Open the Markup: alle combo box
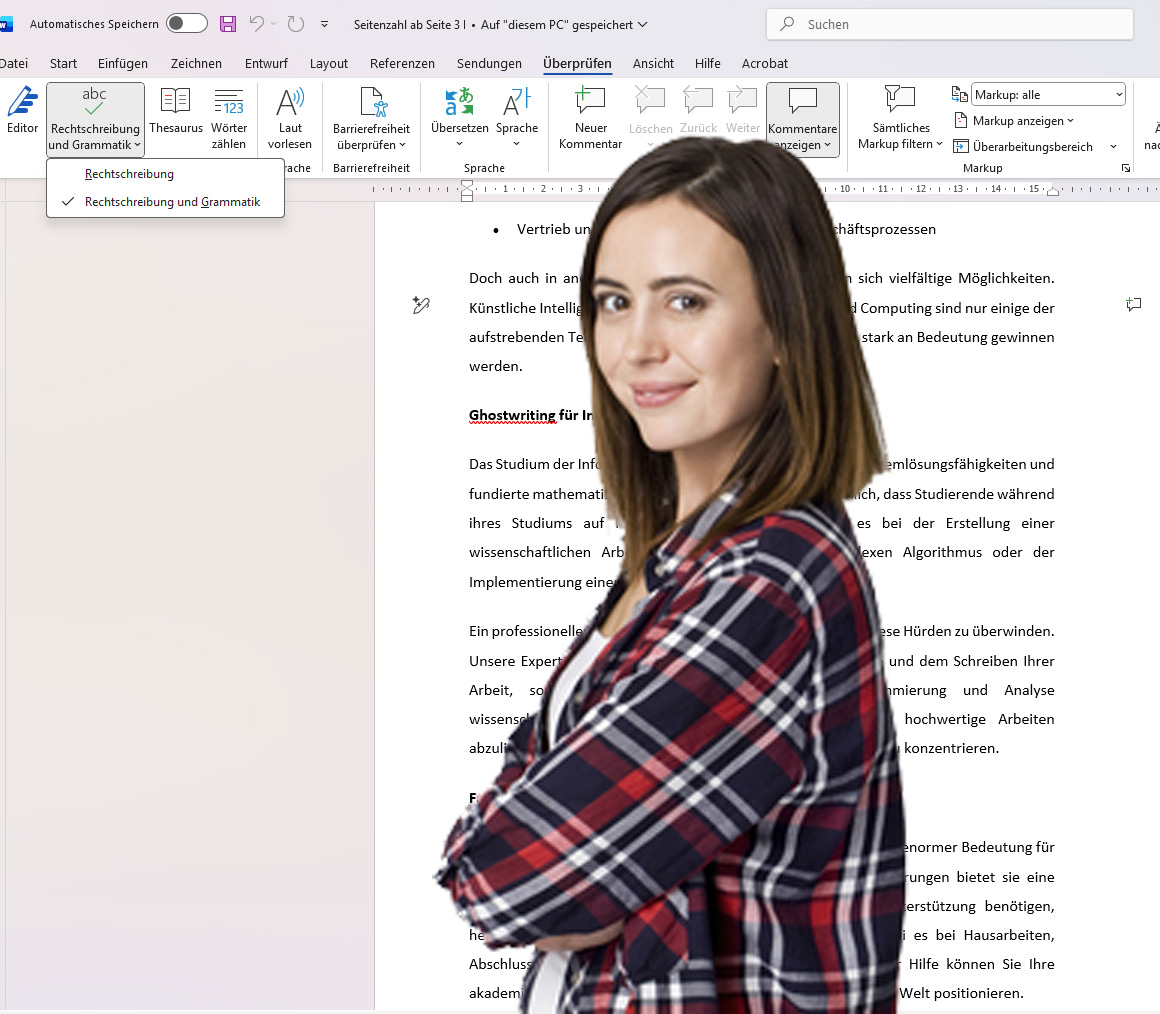1160x1014 pixels. pos(1048,95)
